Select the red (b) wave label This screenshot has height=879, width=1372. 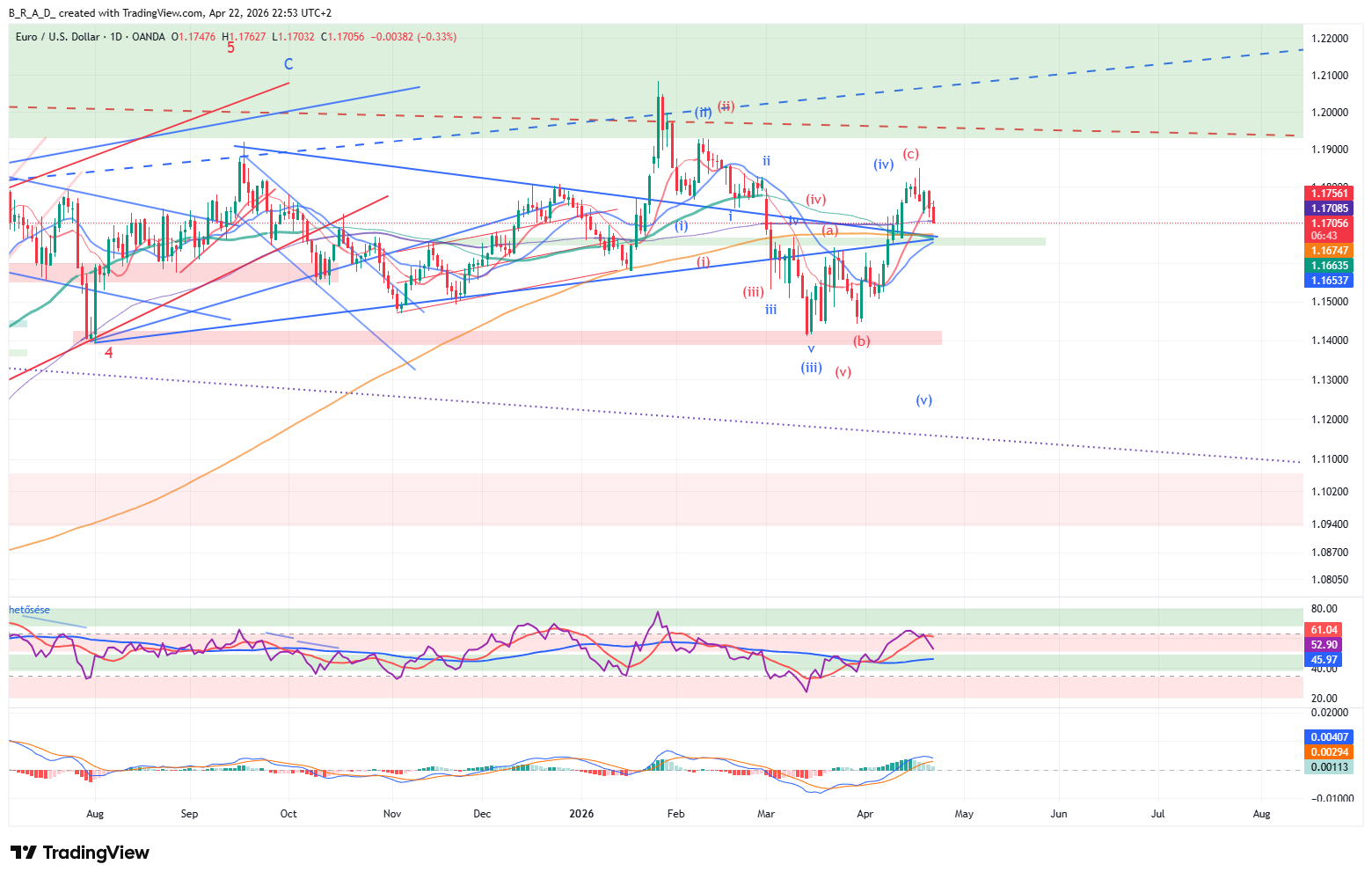(x=861, y=341)
